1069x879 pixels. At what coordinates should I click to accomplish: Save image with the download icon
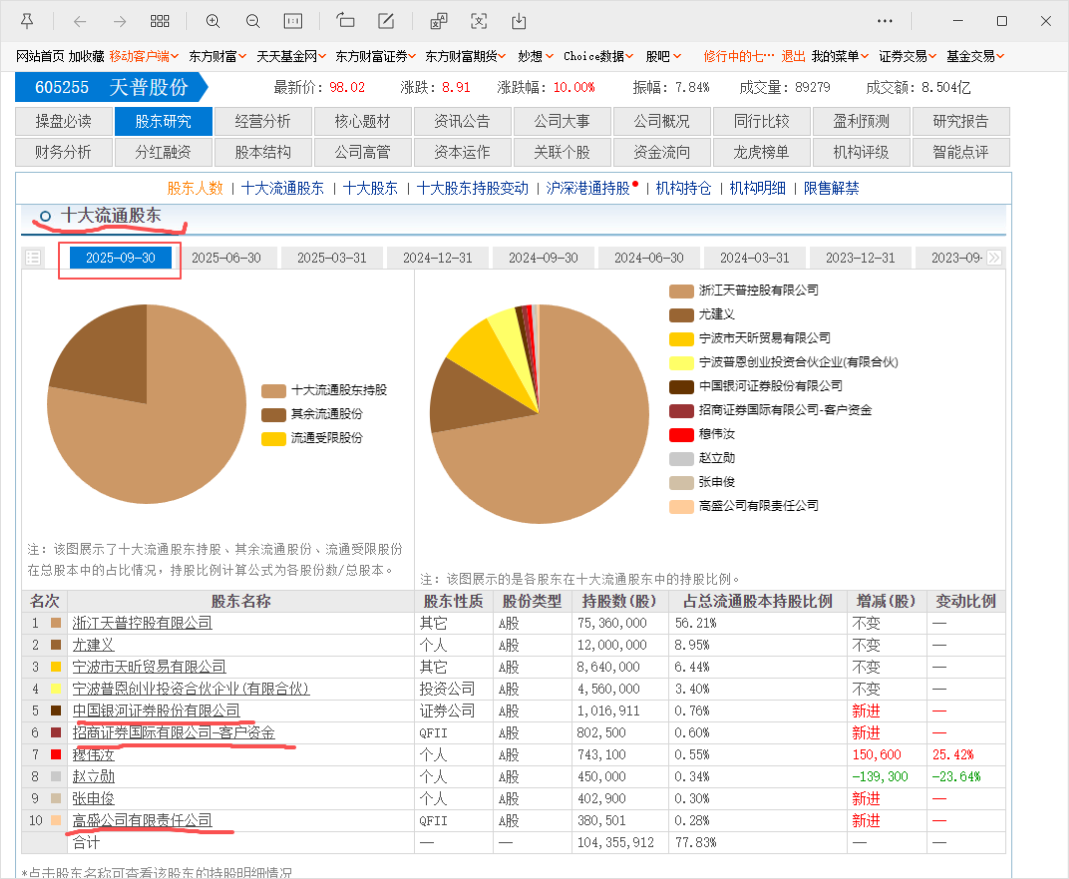pyautogui.click(x=519, y=21)
